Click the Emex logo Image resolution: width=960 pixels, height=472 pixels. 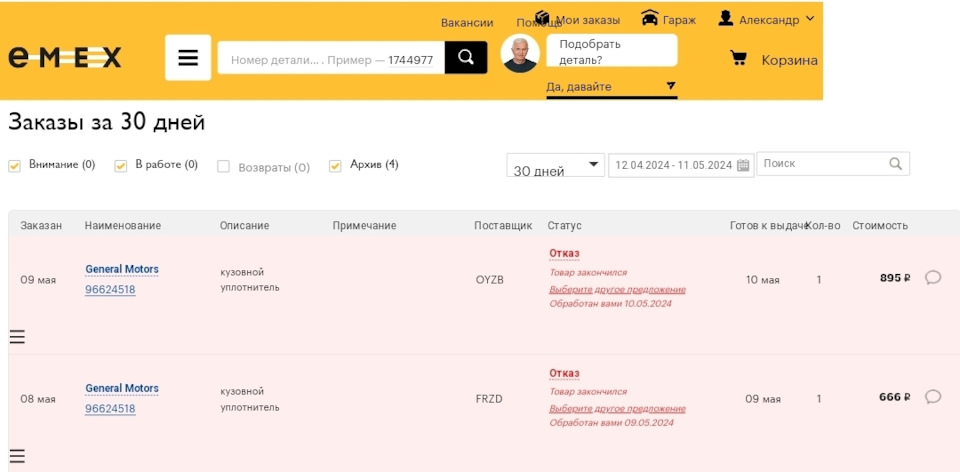coord(65,58)
